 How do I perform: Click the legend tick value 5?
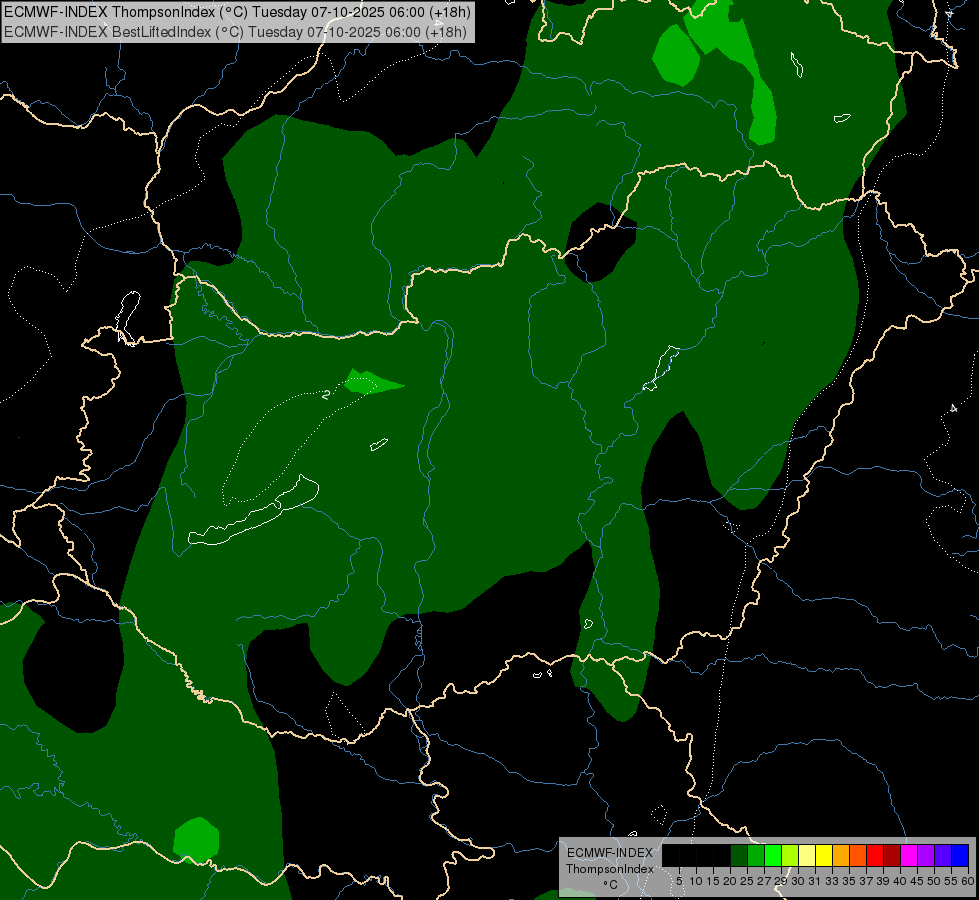point(679,881)
